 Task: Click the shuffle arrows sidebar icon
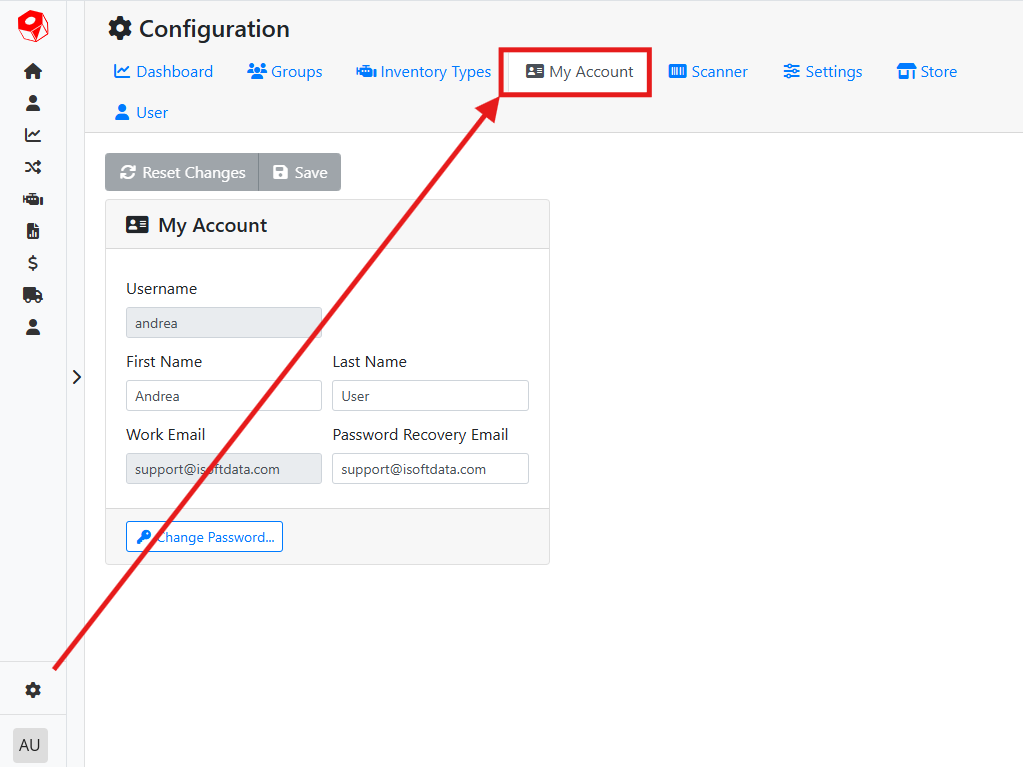click(33, 167)
